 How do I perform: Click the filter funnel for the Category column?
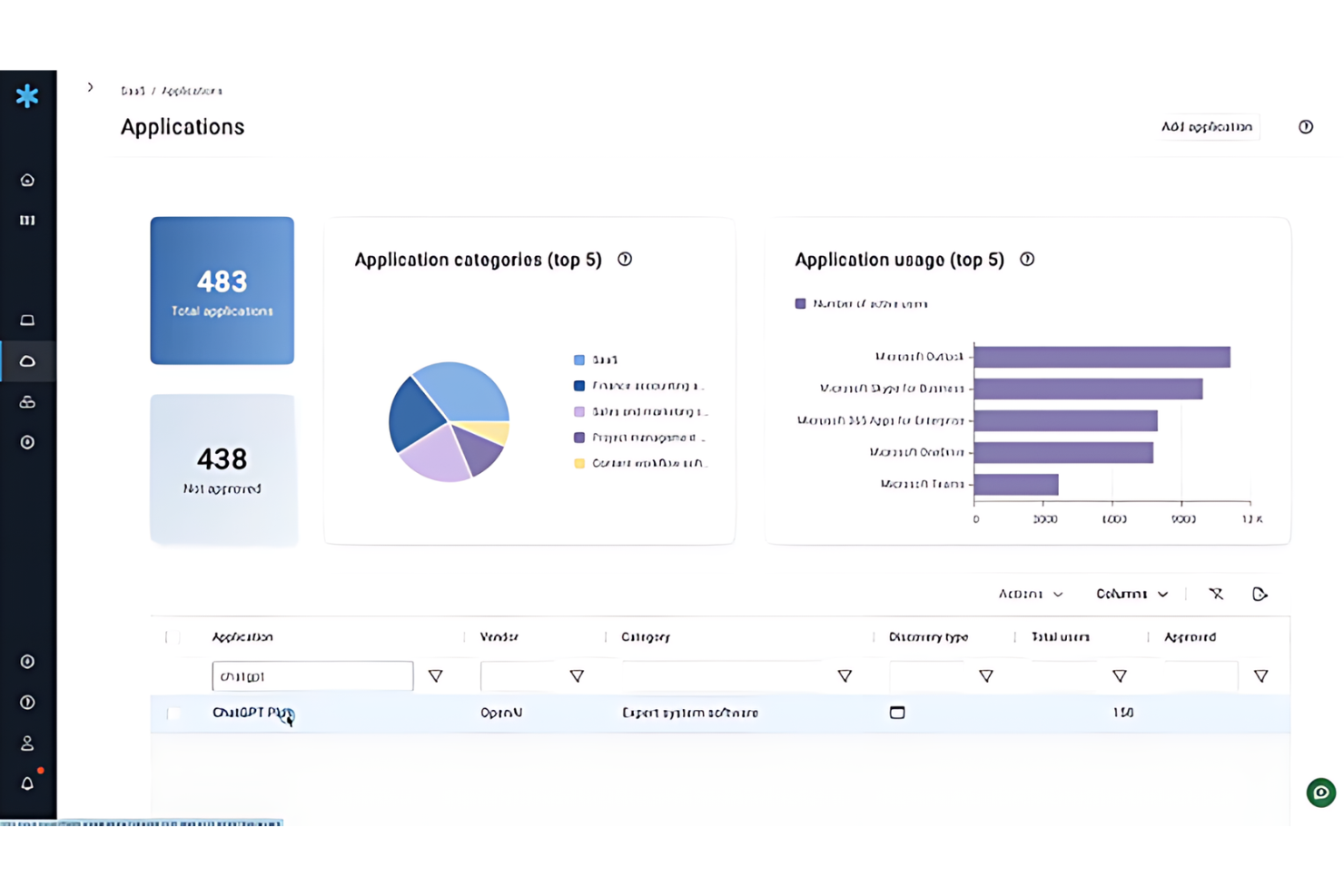click(x=845, y=675)
